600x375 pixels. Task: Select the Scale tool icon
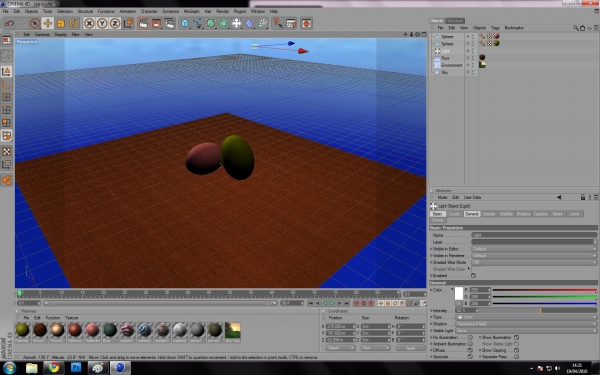pos(60,23)
